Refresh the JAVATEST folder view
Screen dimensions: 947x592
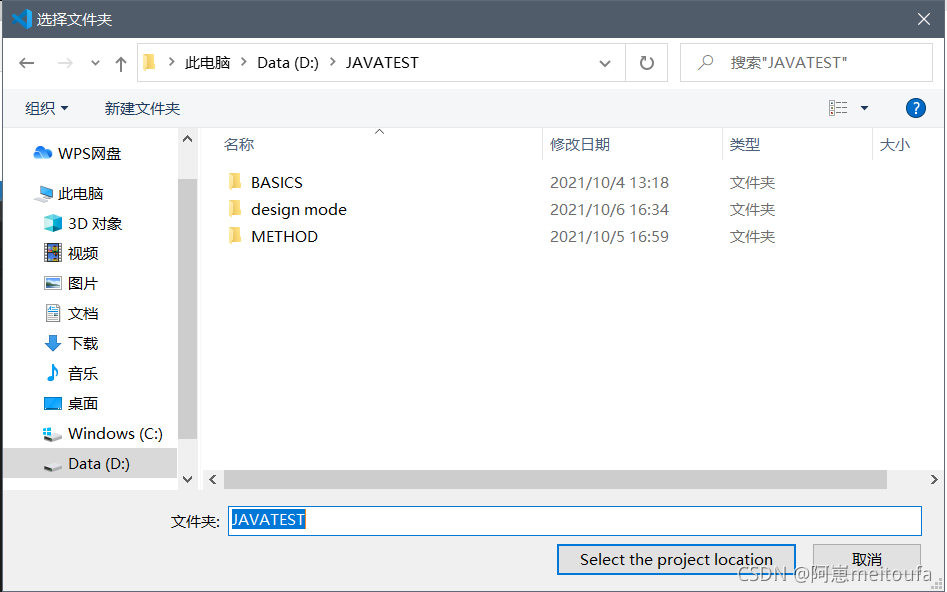point(646,63)
